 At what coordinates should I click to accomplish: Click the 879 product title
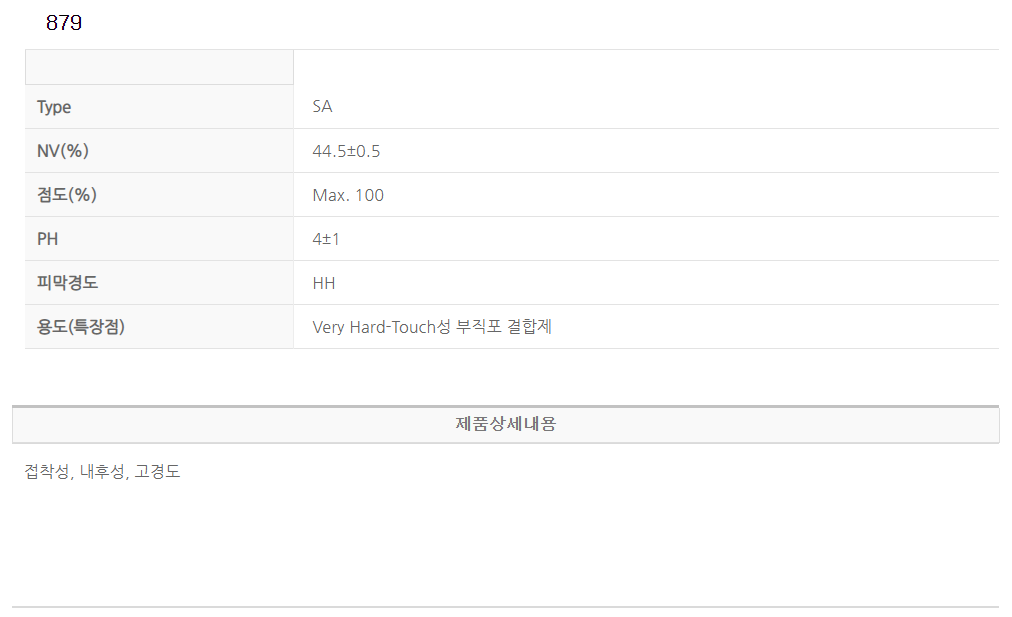tap(64, 23)
